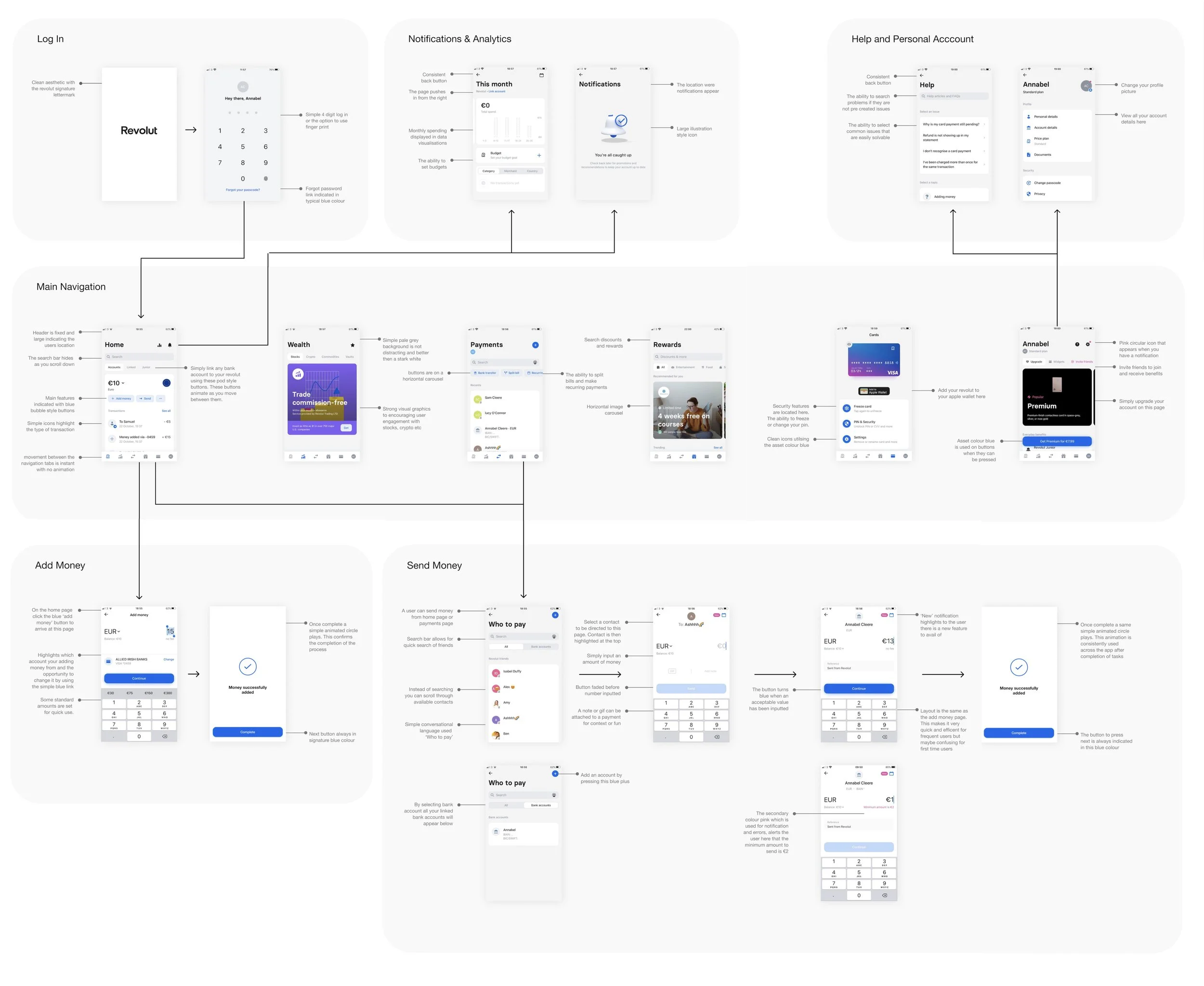This screenshot has width=1204, height=986.
Task: Click the bell icon on Home screen
Action: coord(170,345)
